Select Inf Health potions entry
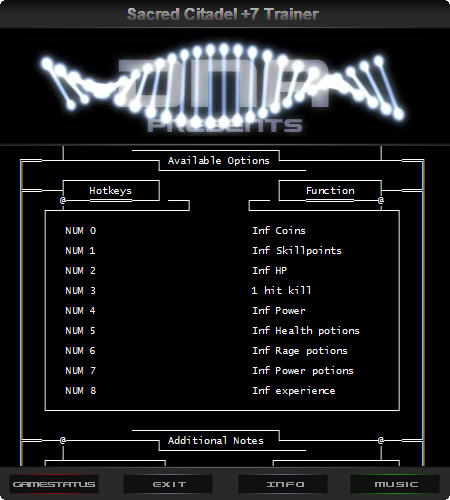 pyautogui.click(x=306, y=331)
